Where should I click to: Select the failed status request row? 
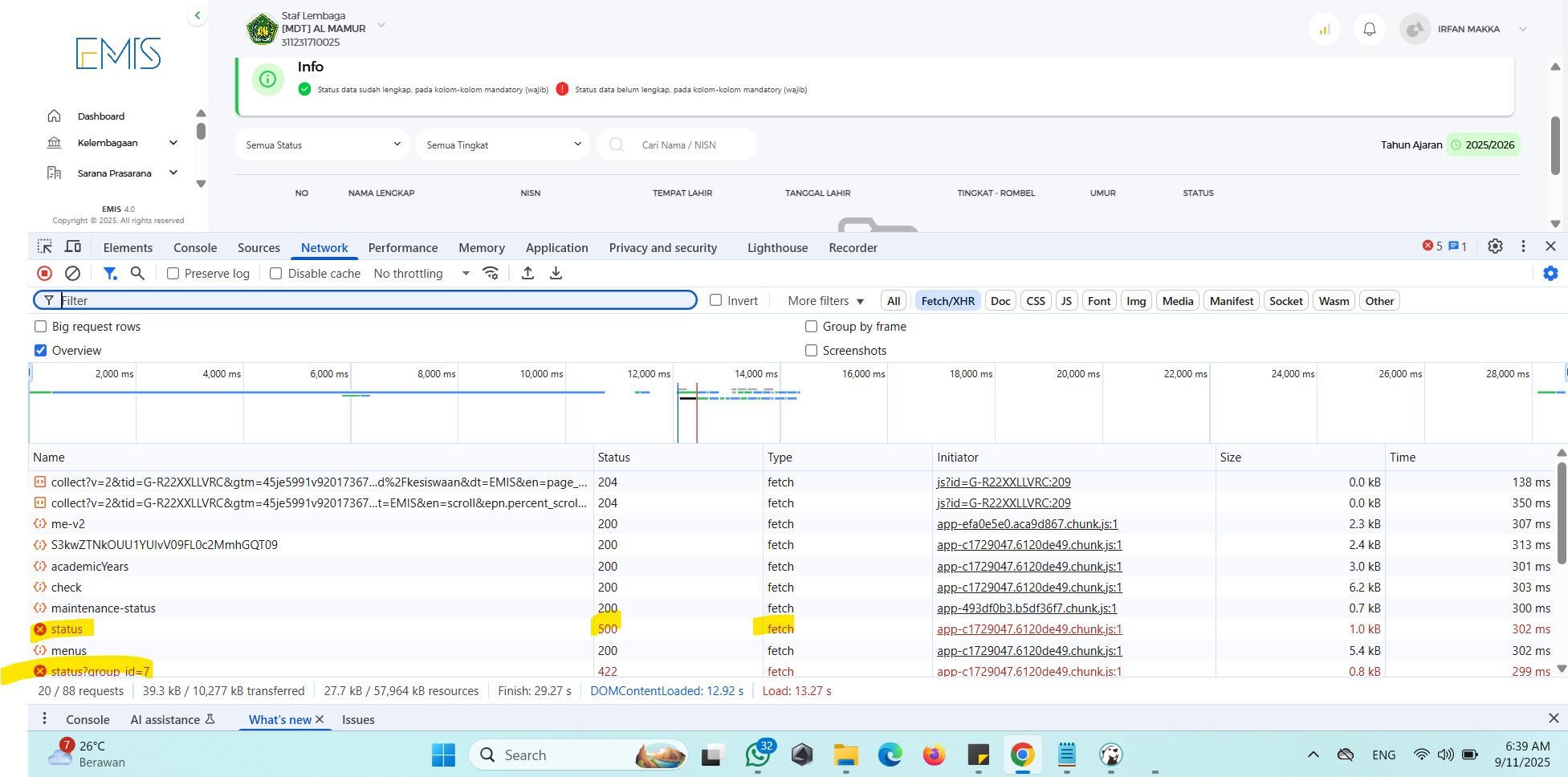coord(67,629)
